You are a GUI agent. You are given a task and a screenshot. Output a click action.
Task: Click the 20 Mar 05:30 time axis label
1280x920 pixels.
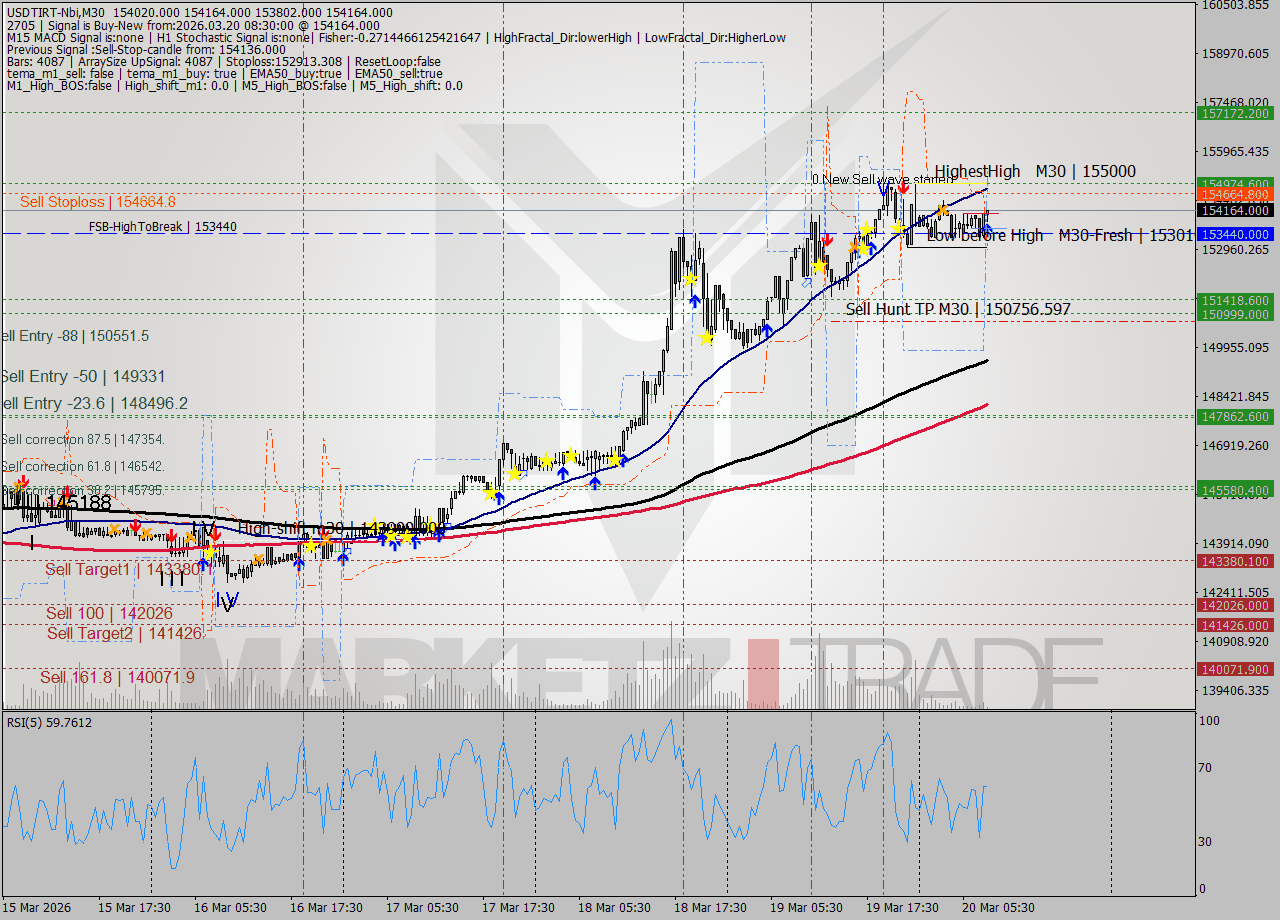pos(998,908)
